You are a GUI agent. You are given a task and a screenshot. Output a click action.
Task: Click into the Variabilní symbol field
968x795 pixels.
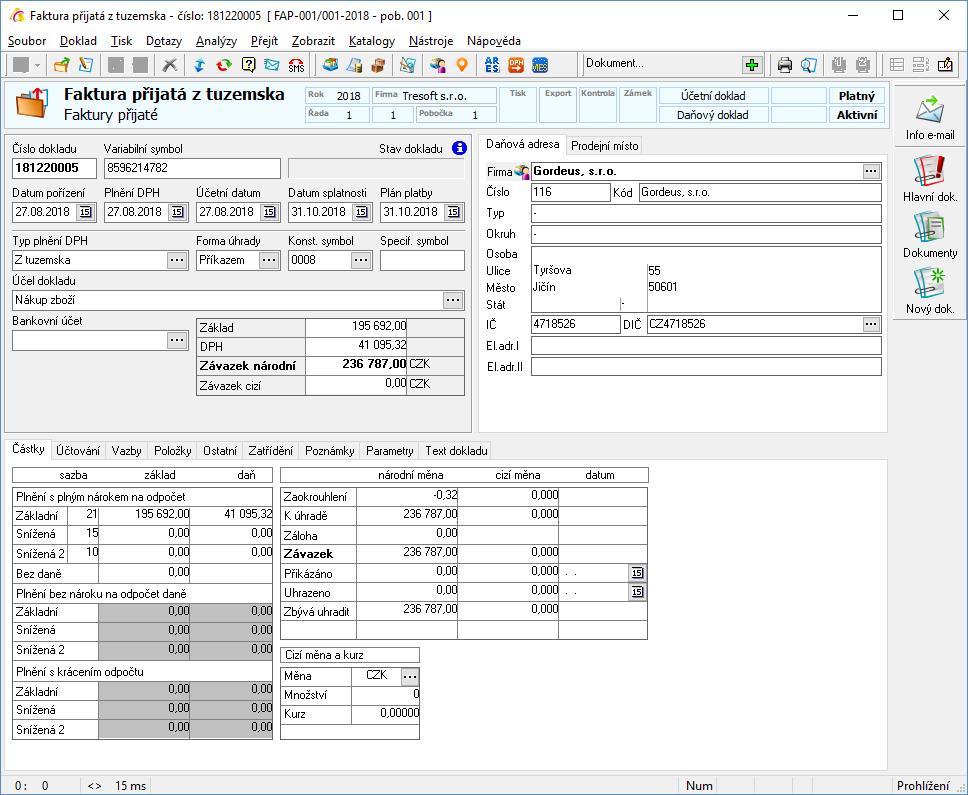pyautogui.click(x=192, y=168)
